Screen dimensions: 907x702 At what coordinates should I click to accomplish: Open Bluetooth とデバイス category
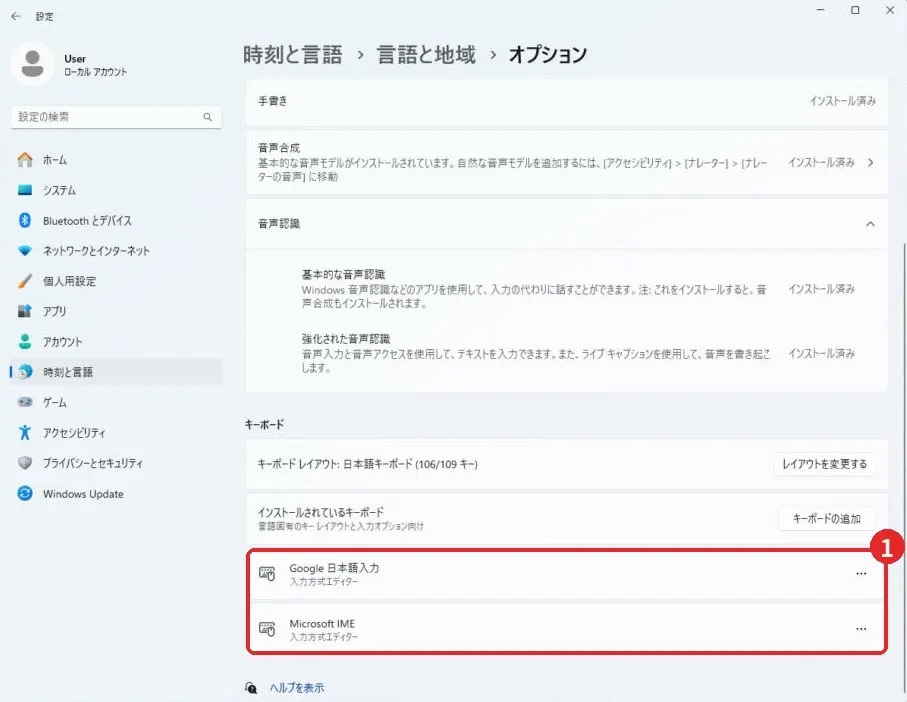[x=116, y=220]
